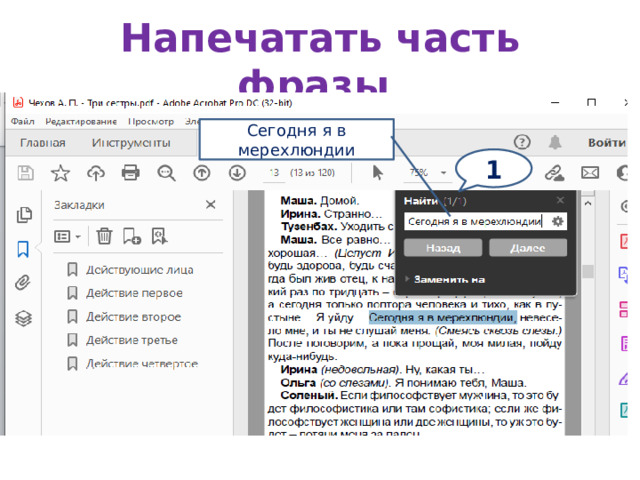The height and width of the screenshot is (480, 640).
Task: Switch to Главная tab
Action: pyautogui.click(x=43, y=143)
